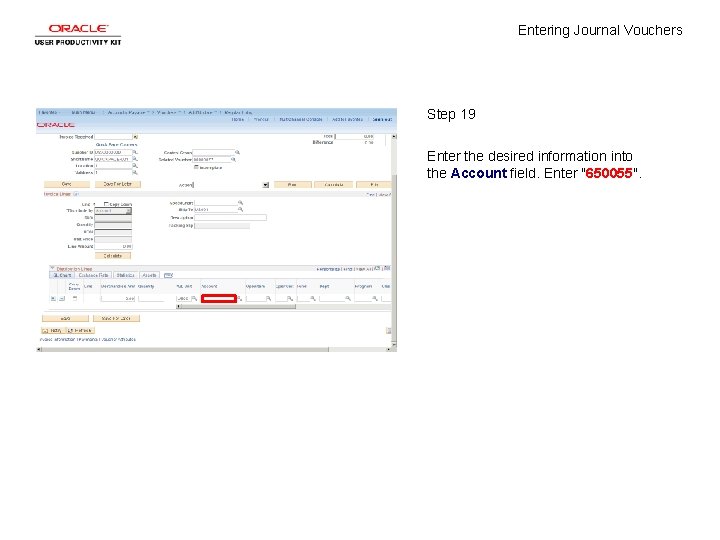Screen dimensions: 720x540
Task: Open the GL Unit lookup in distribution row
Action: click(194, 298)
